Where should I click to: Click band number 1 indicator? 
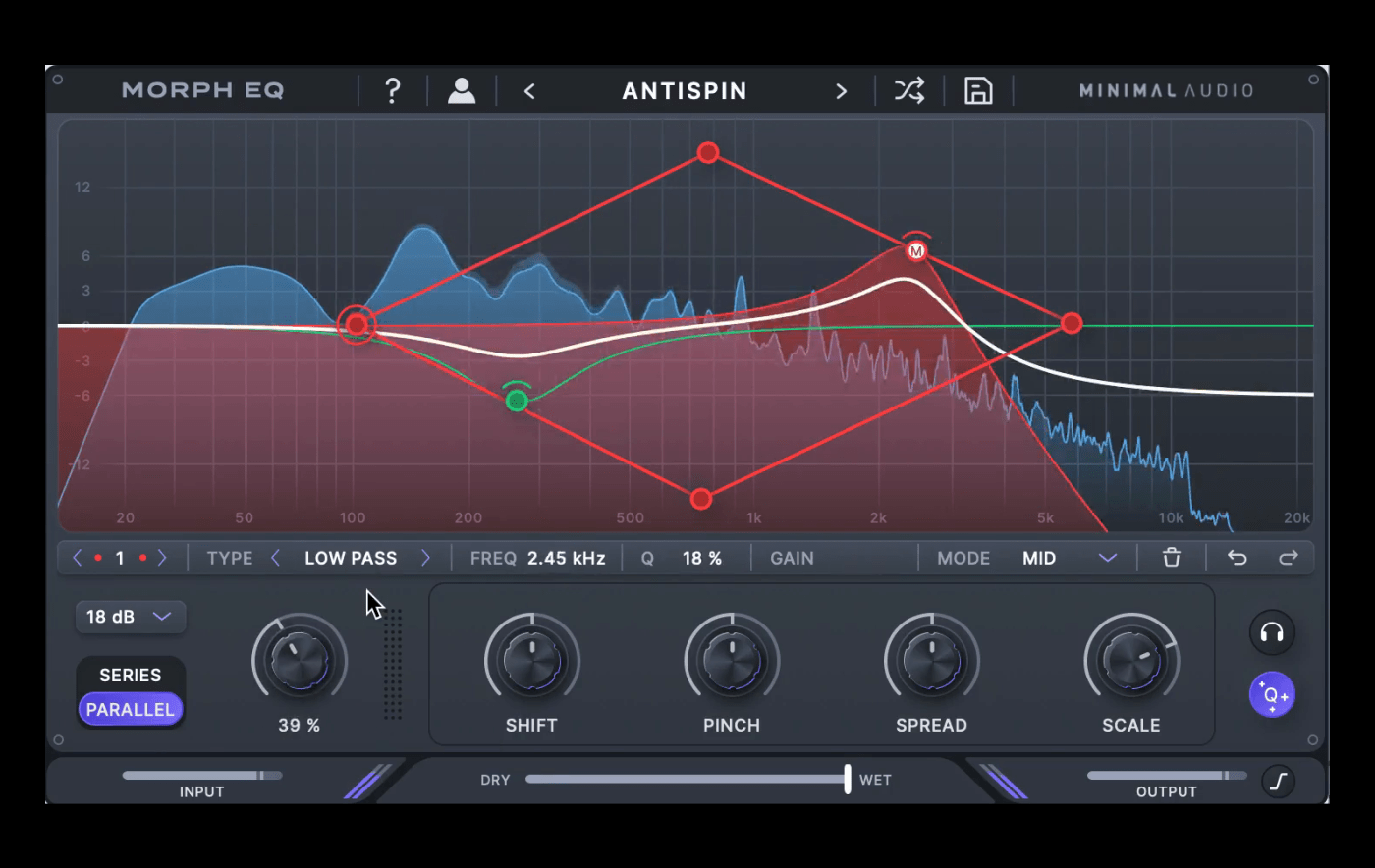[120, 558]
